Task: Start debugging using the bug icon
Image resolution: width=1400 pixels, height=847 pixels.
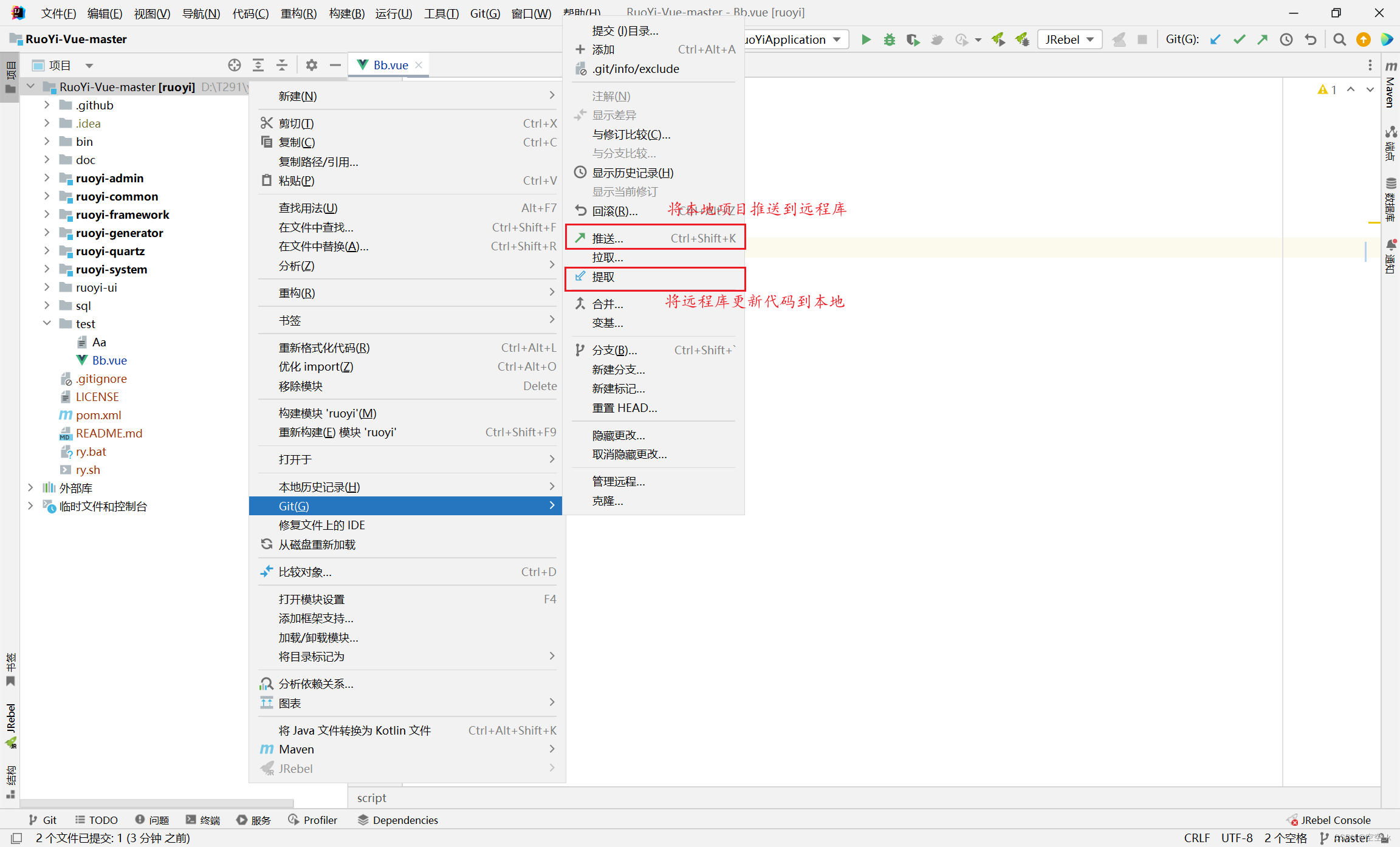Action: pos(889,39)
